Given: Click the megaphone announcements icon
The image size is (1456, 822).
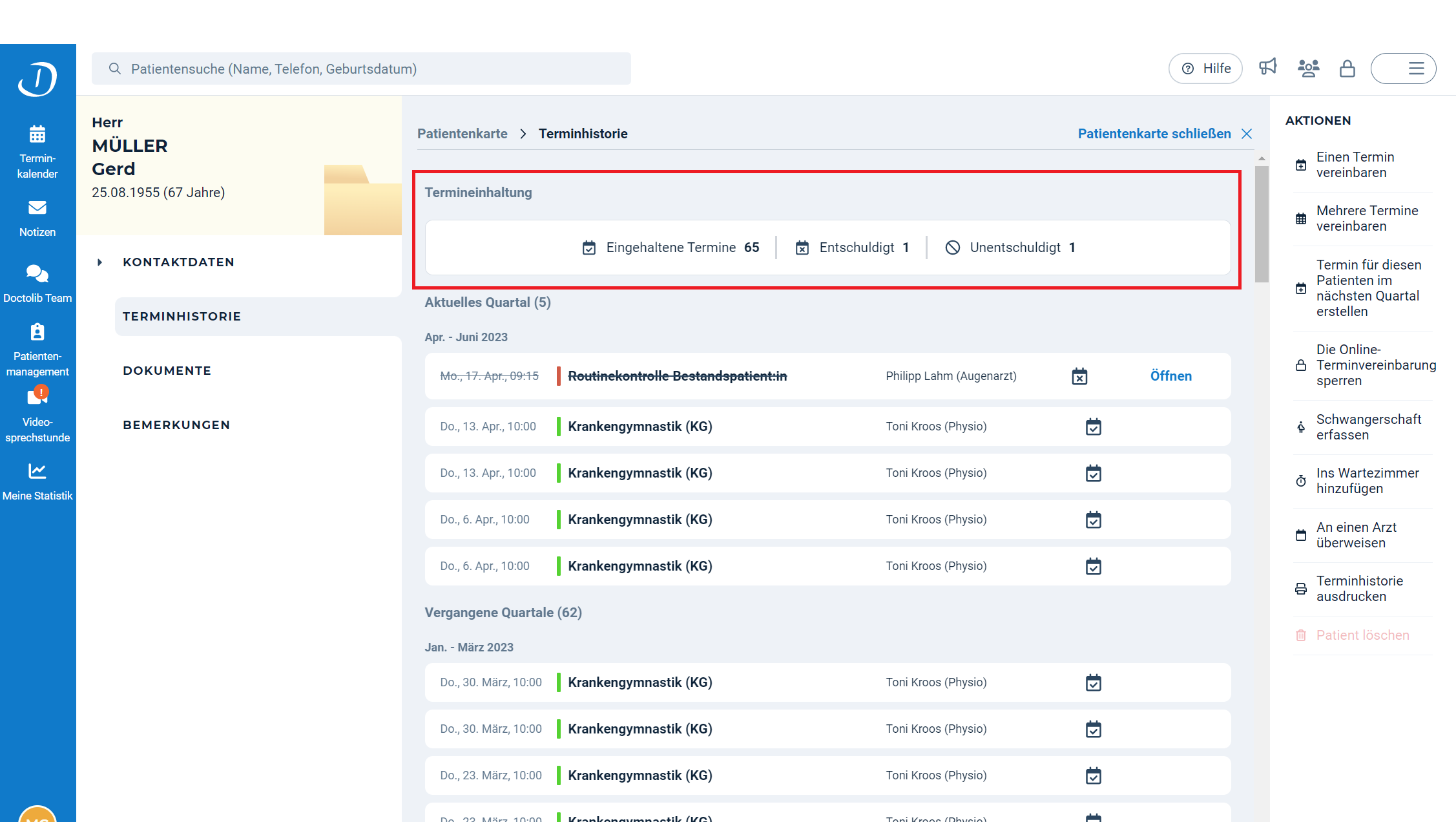Looking at the screenshot, I should (x=1268, y=68).
